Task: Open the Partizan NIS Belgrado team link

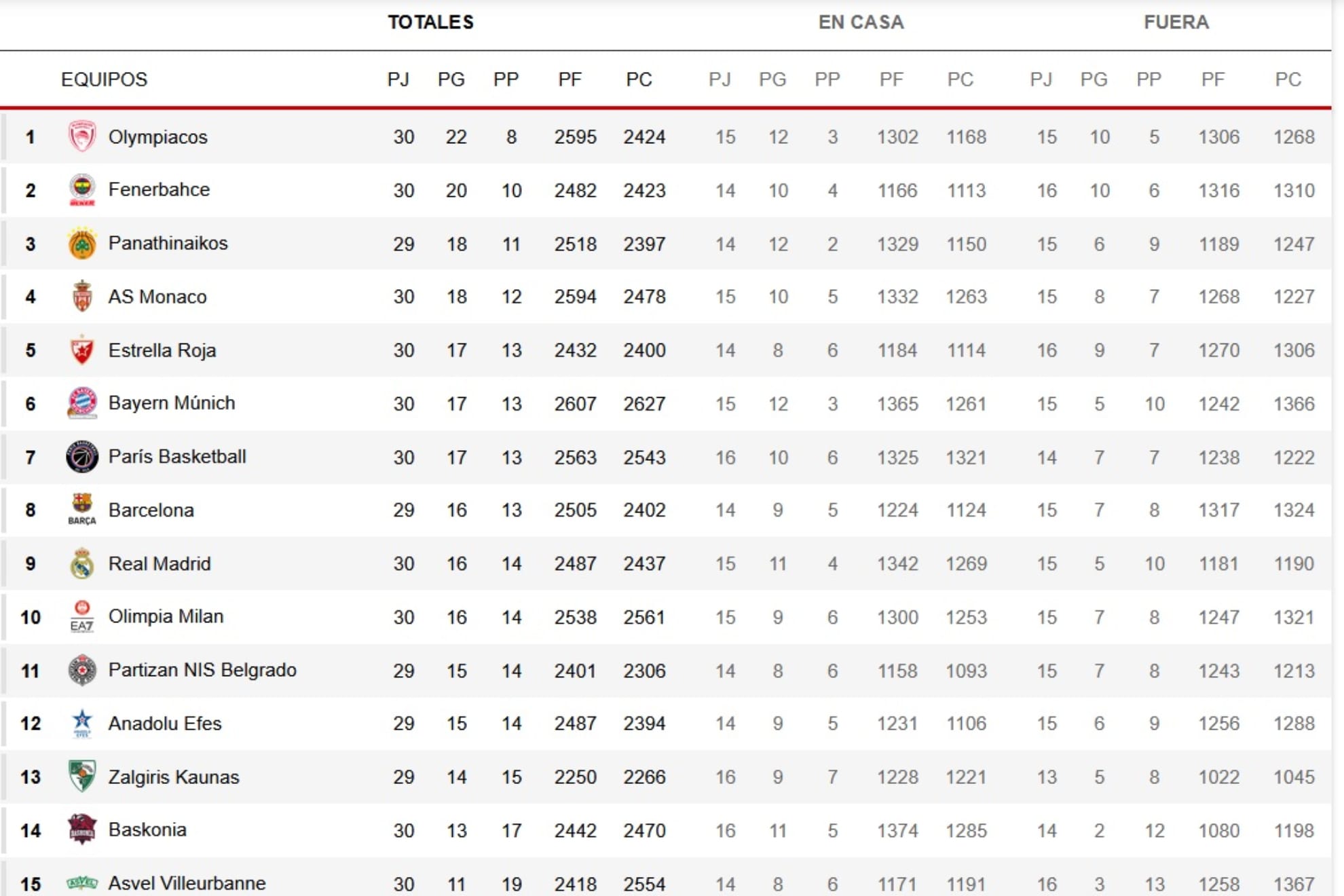Action: coord(202,670)
